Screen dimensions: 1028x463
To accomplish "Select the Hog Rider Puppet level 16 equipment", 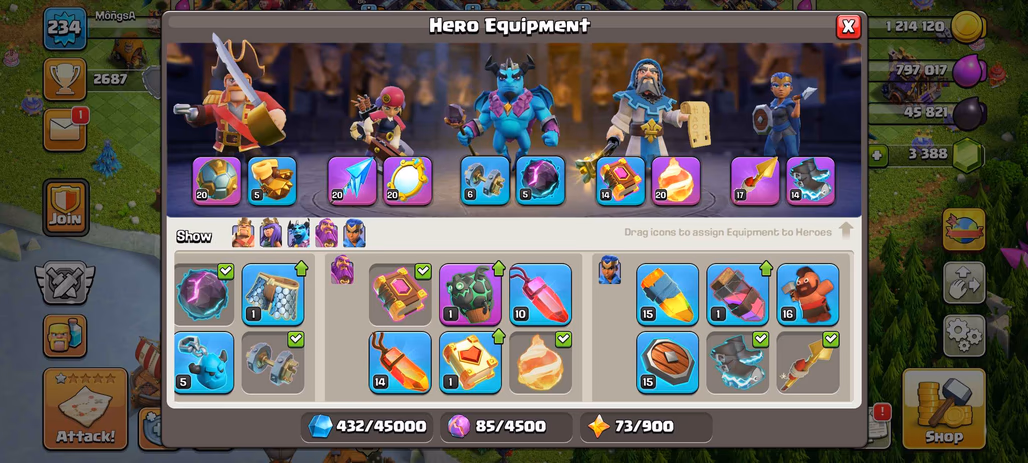I will (808, 294).
